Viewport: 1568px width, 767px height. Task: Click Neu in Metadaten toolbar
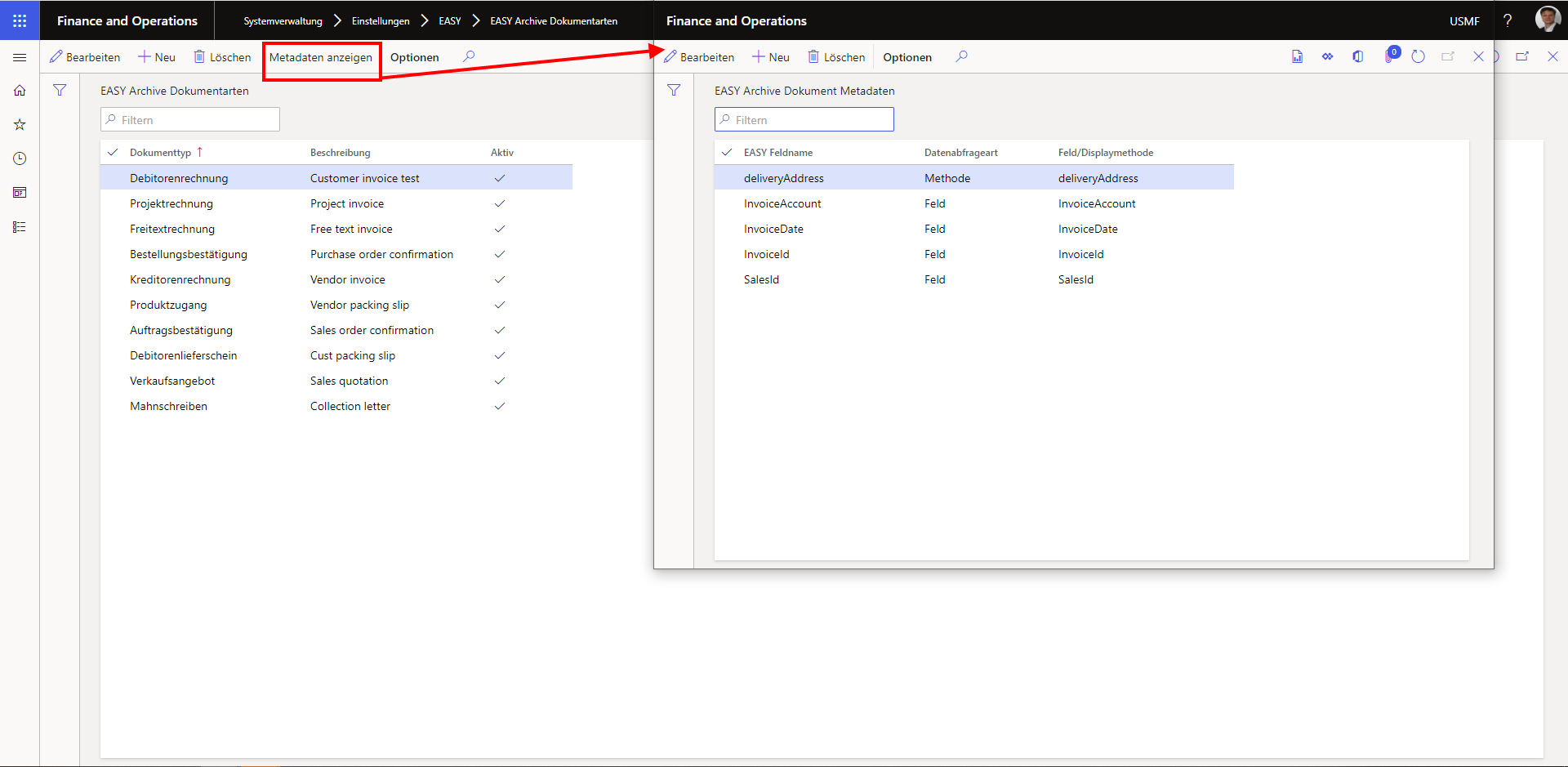coord(771,57)
